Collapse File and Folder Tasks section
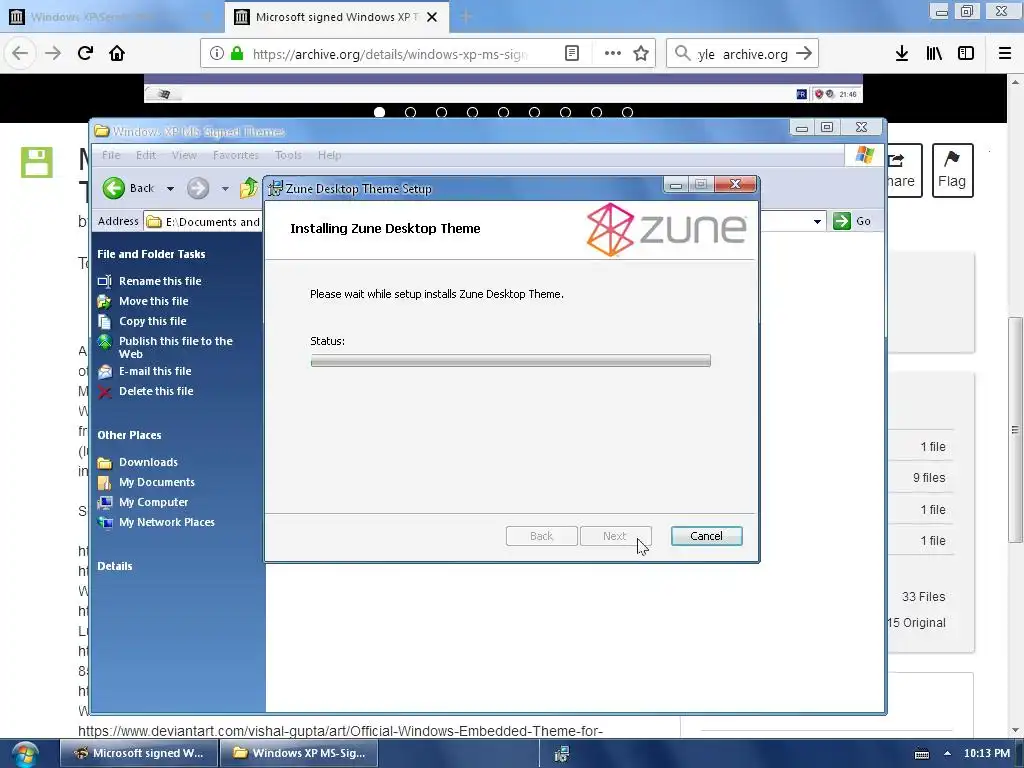The image size is (1024, 768). pyautogui.click(x=151, y=254)
